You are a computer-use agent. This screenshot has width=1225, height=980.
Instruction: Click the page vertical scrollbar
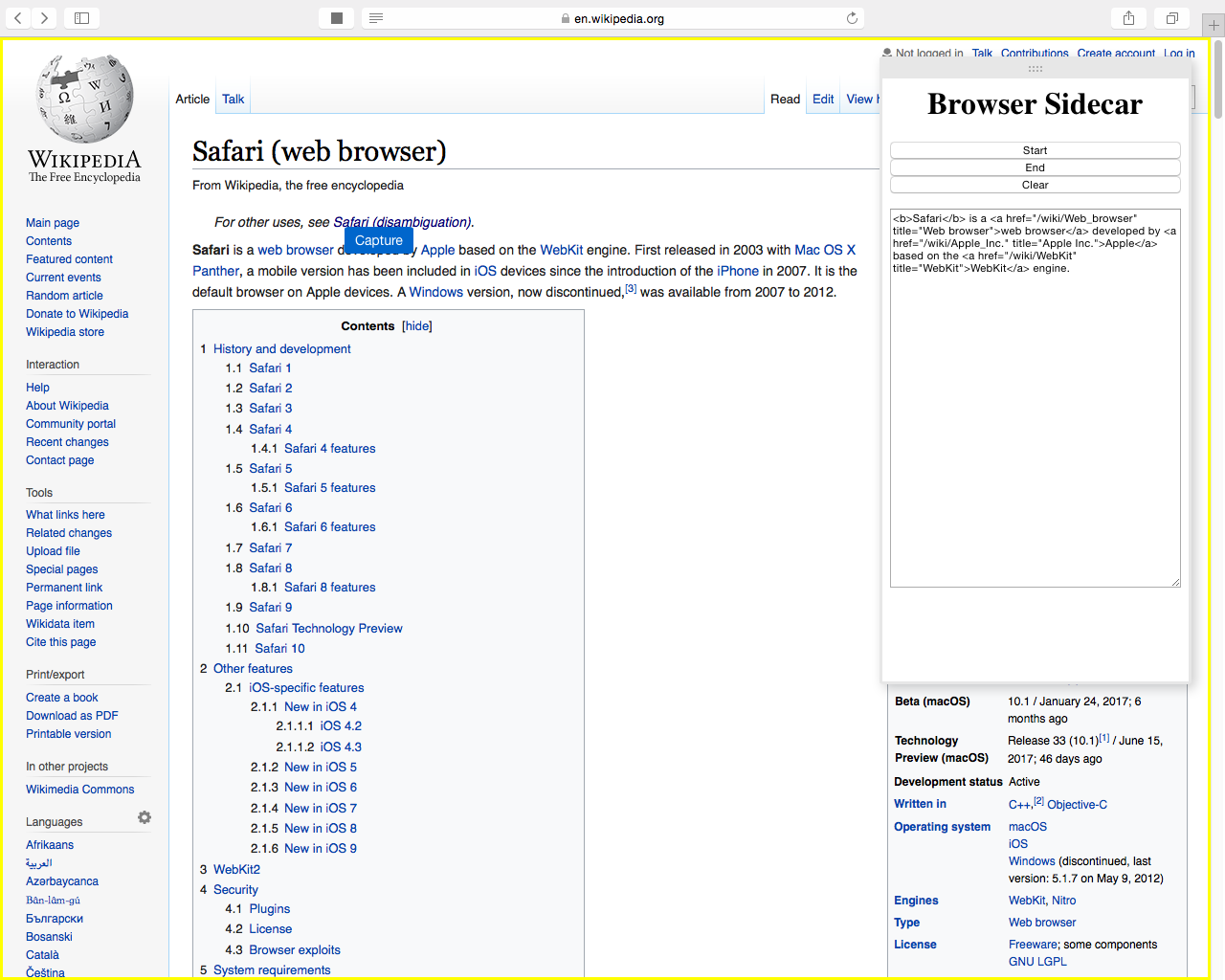[x=1218, y=81]
